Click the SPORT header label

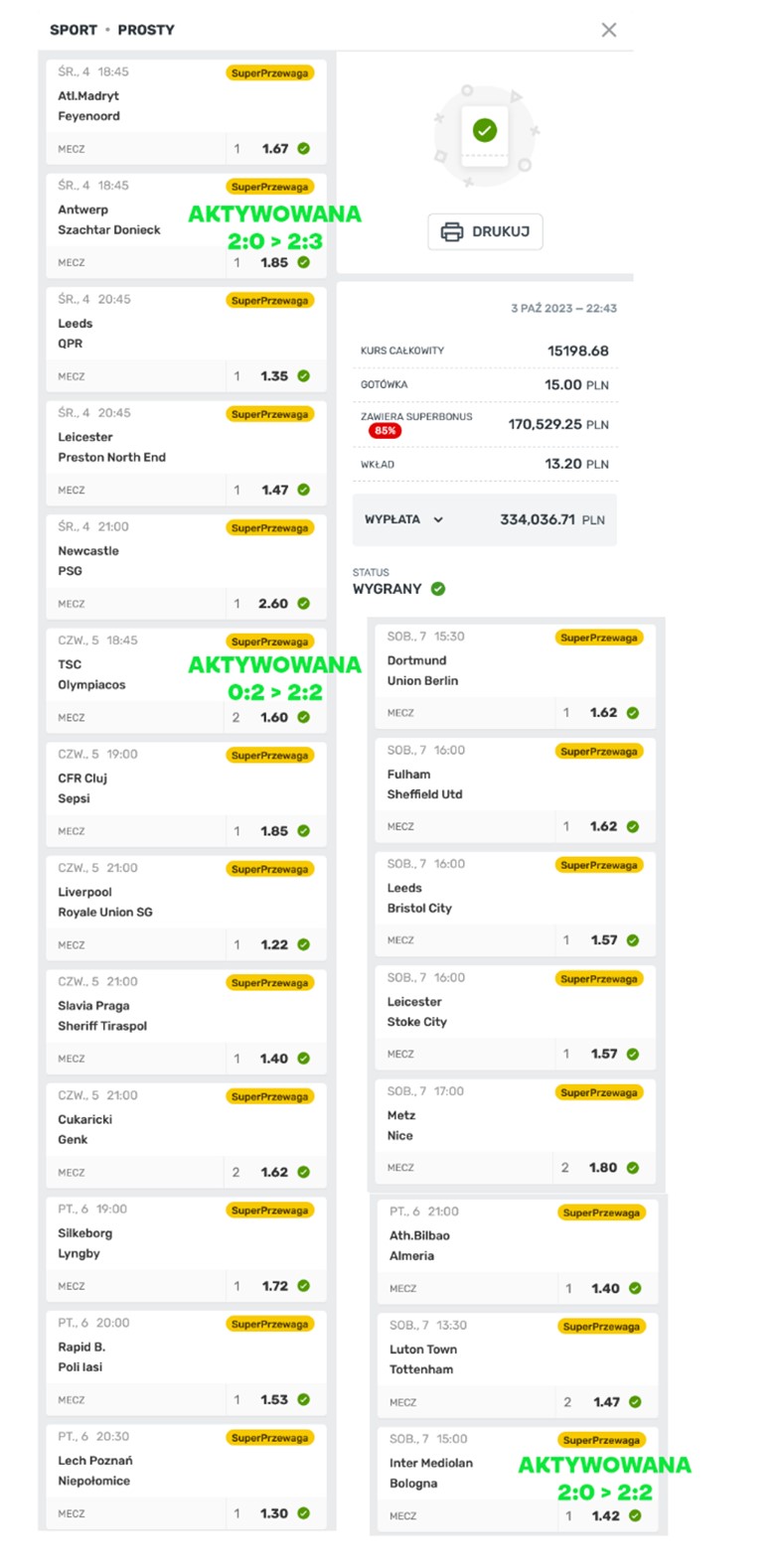coord(74,30)
